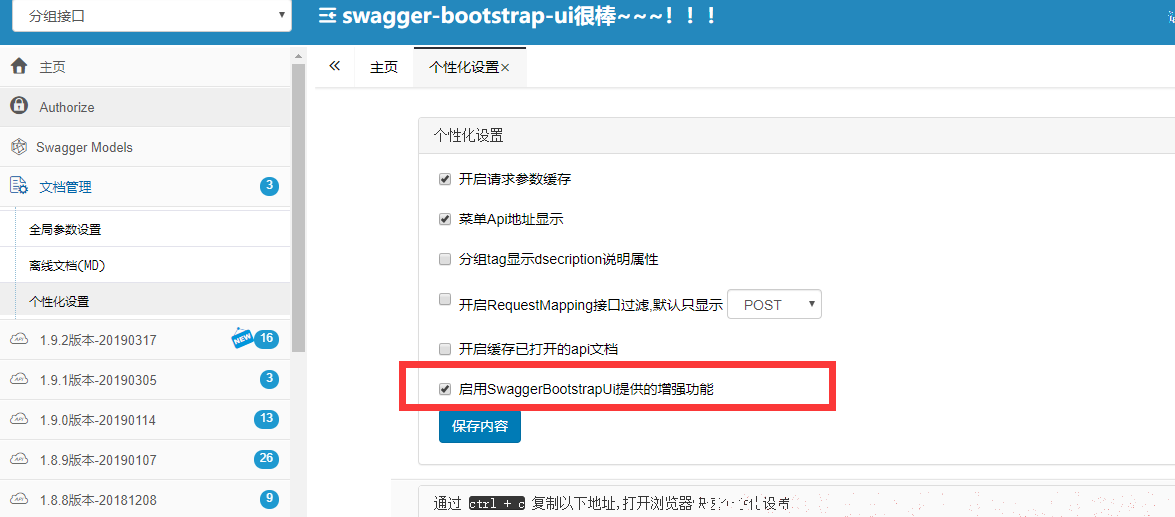Open the POST request method dropdown

pyautogui.click(x=774, y=304)
